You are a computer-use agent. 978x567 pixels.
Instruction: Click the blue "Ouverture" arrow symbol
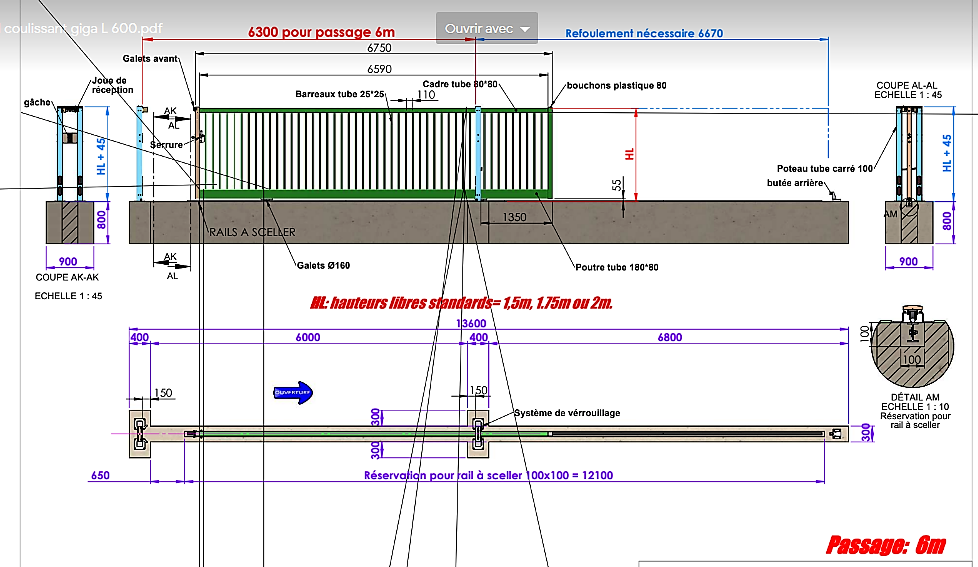click(x=293, y=392)
